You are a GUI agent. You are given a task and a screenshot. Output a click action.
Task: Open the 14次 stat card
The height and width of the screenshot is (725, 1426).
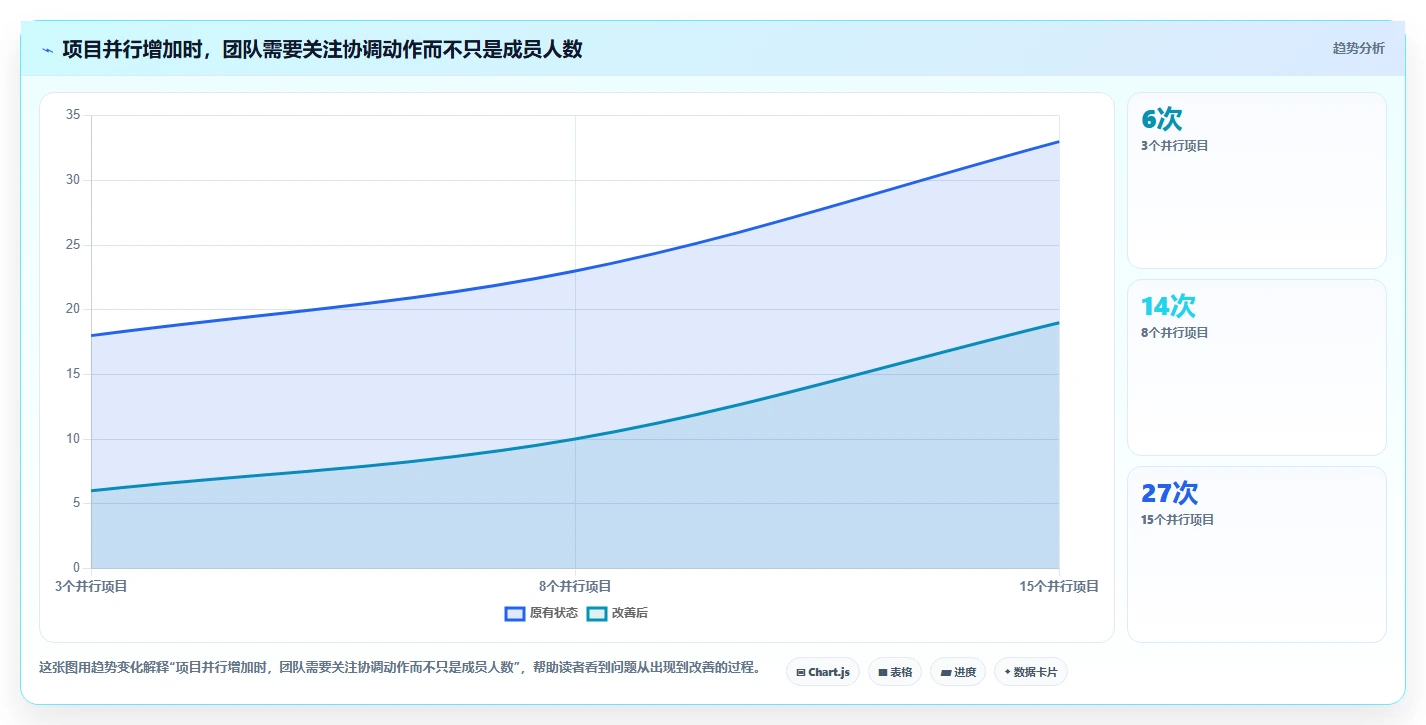tap(1257, 367)
